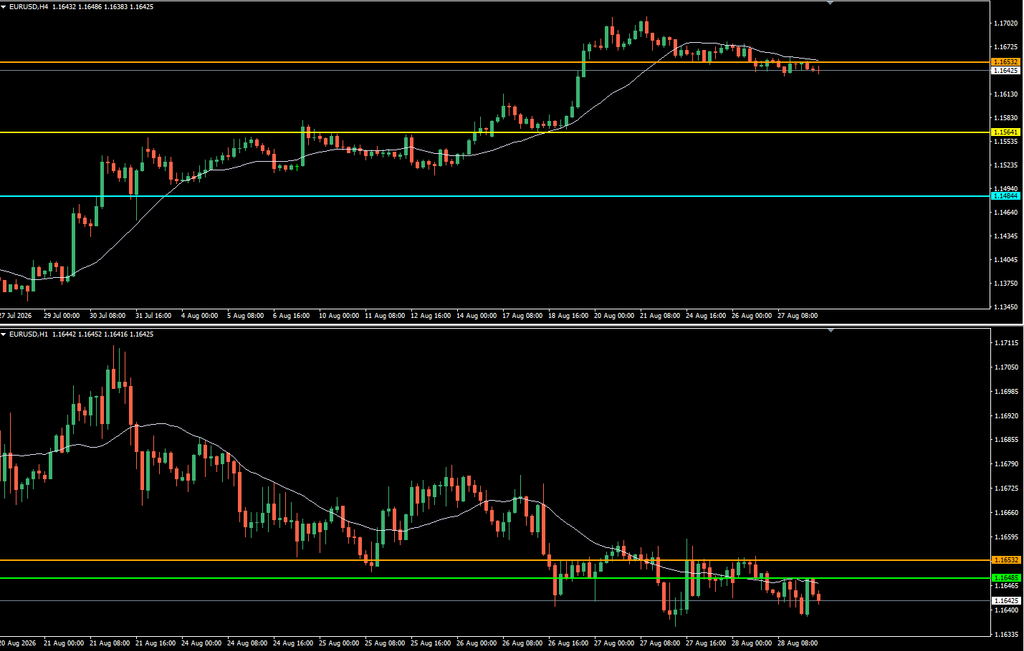Click the chart shift marker on H4 chart
Viewport: 1024px width, 651px height.
click(x=830, y=3)
